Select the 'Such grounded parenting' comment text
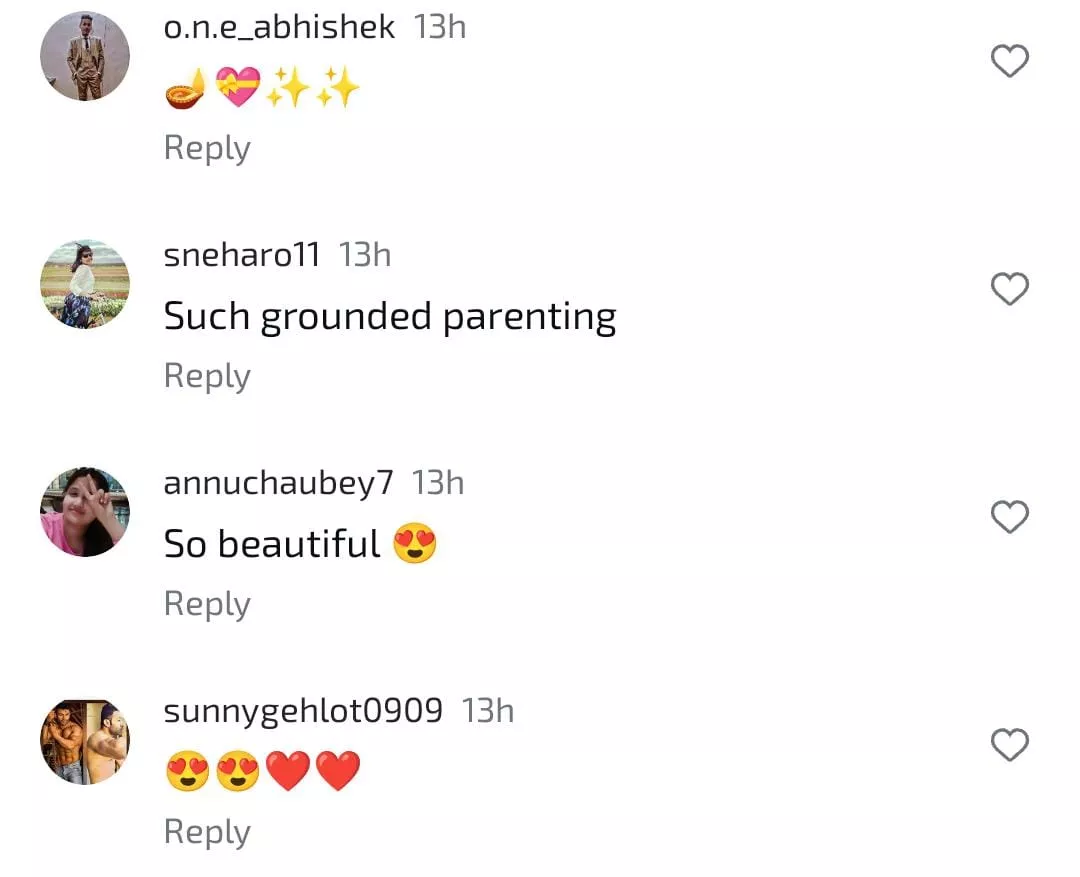This screenshot has height=877, width=1080. [x=389, y=317]
